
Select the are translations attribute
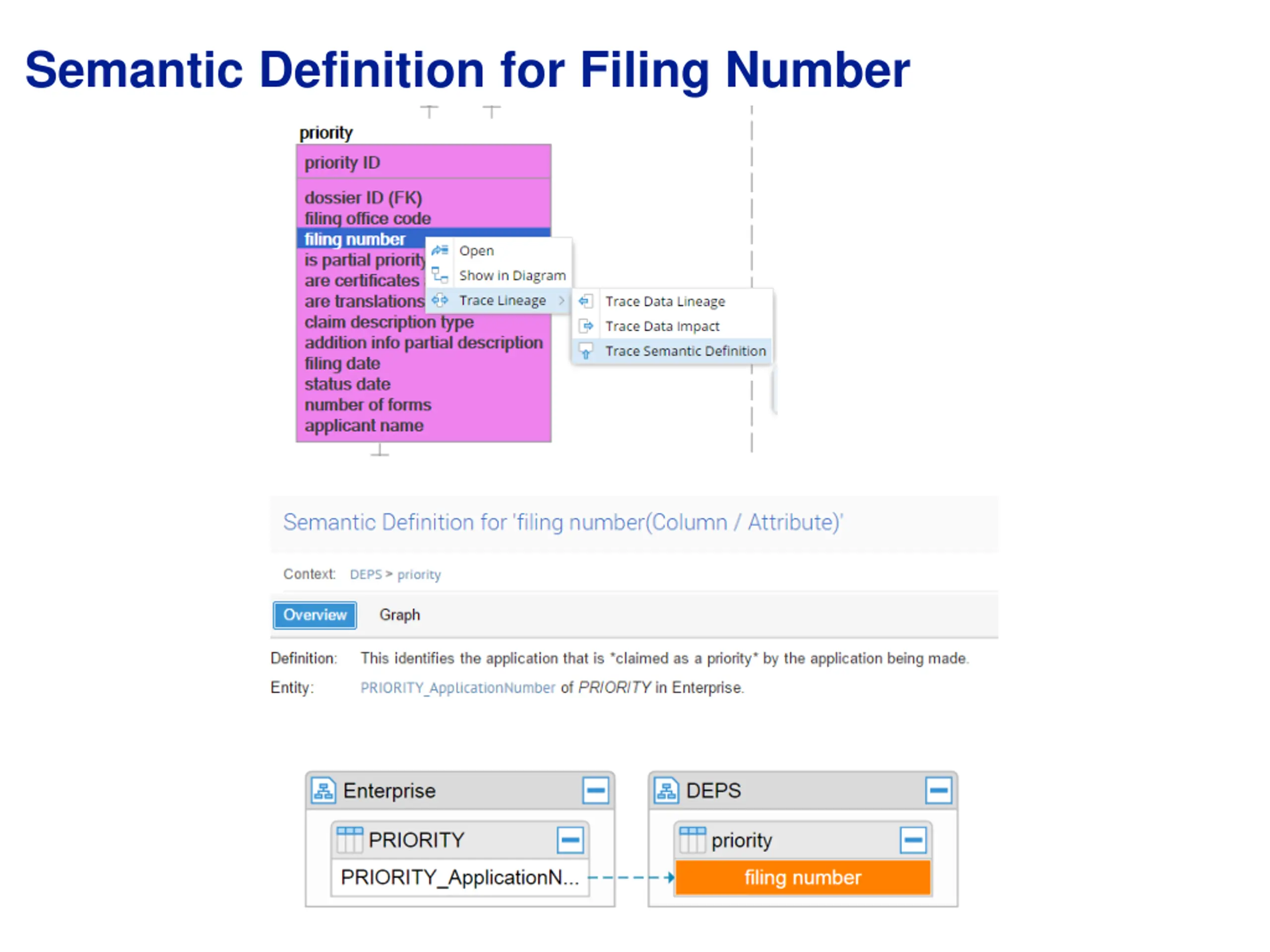click(364, 301)
